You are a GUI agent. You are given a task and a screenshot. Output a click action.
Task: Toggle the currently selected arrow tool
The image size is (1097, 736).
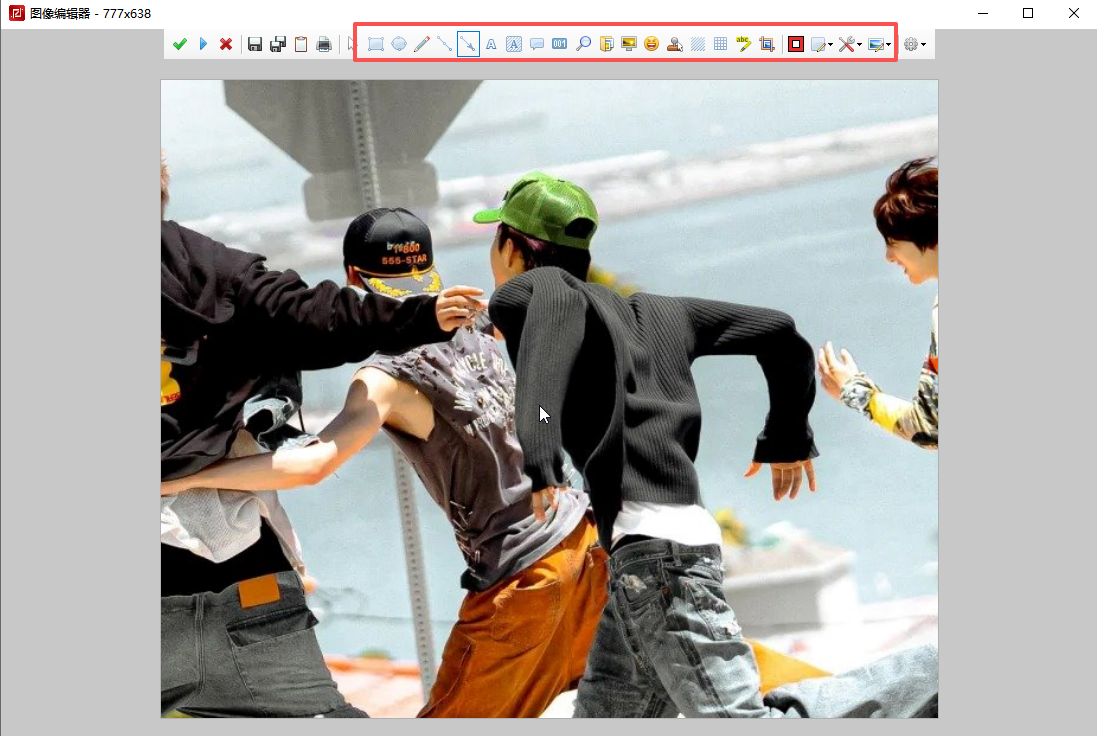(x=468, y=44)
